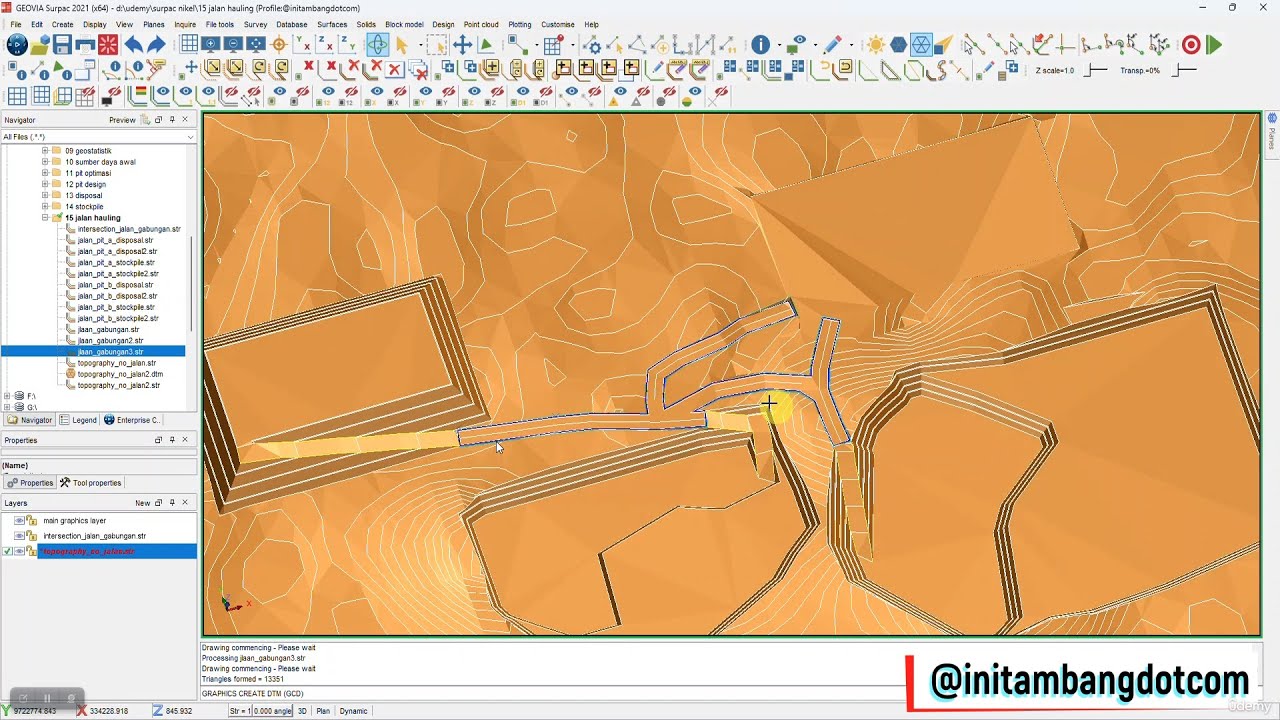Open the Surfaces menu

[332, 24]
